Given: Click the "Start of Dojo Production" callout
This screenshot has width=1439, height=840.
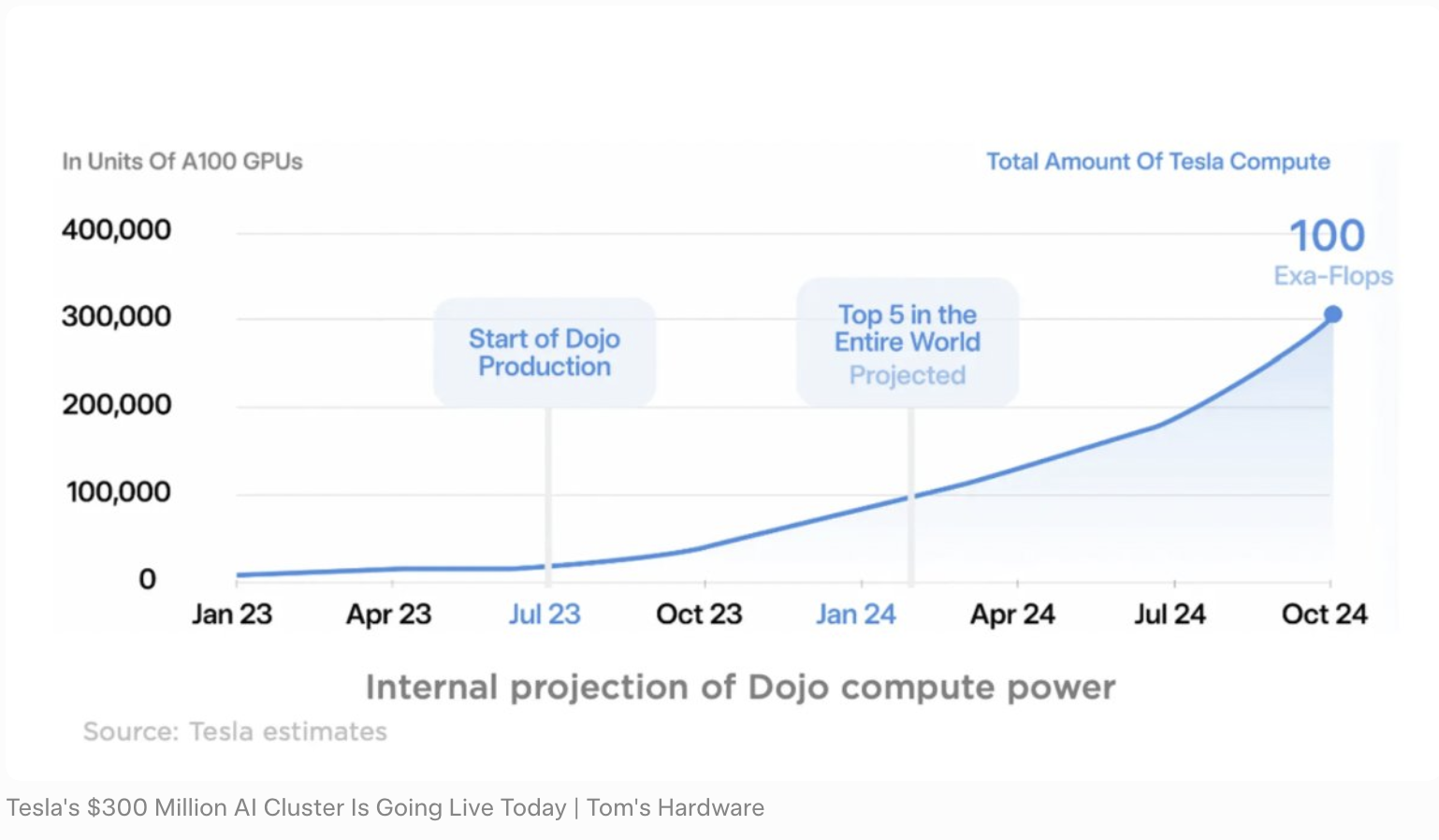Looking at the screenshot, I should click(545, 353).
